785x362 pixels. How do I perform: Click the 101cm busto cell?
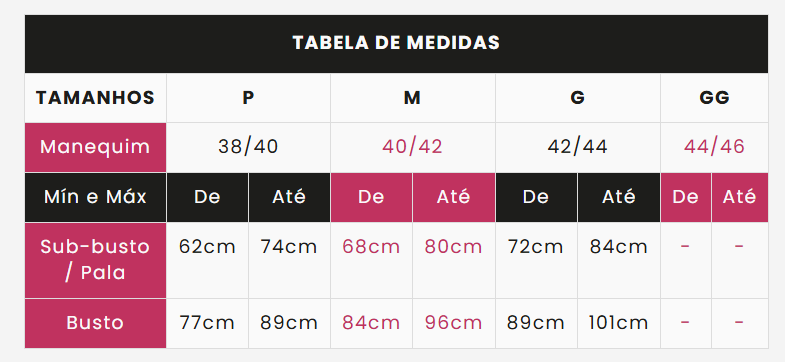coord(618,323)
